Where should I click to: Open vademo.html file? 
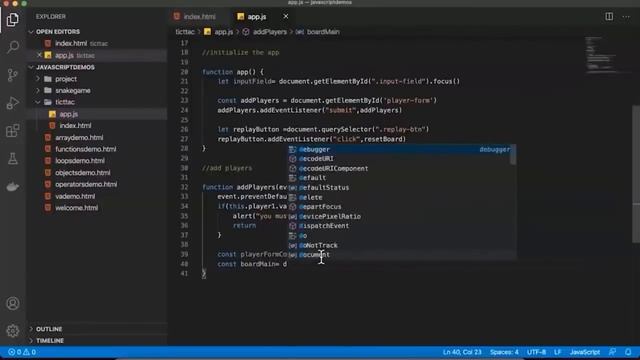pyautogui.click(x=75, y=196)
